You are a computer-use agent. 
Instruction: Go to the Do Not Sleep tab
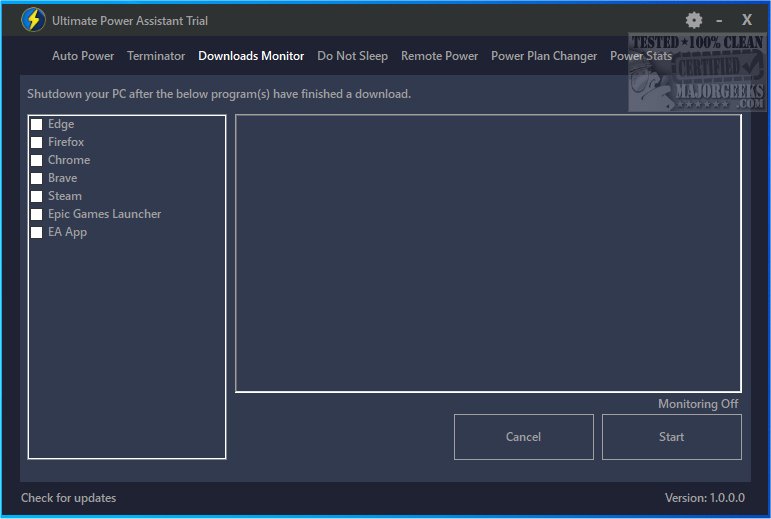click(352, 56)
